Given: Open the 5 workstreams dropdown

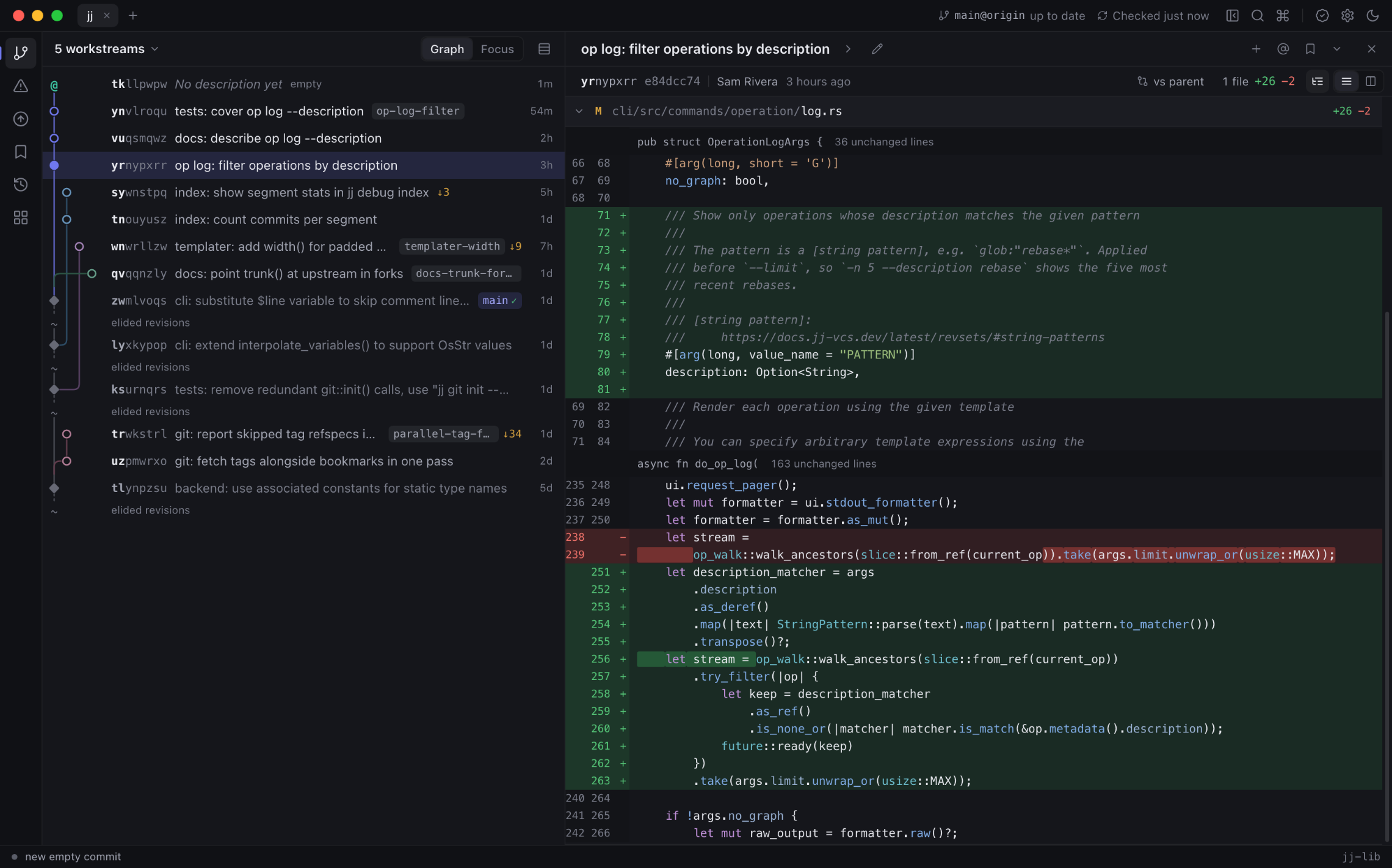Looking at the screenshot, I should [x=107, y=49].
